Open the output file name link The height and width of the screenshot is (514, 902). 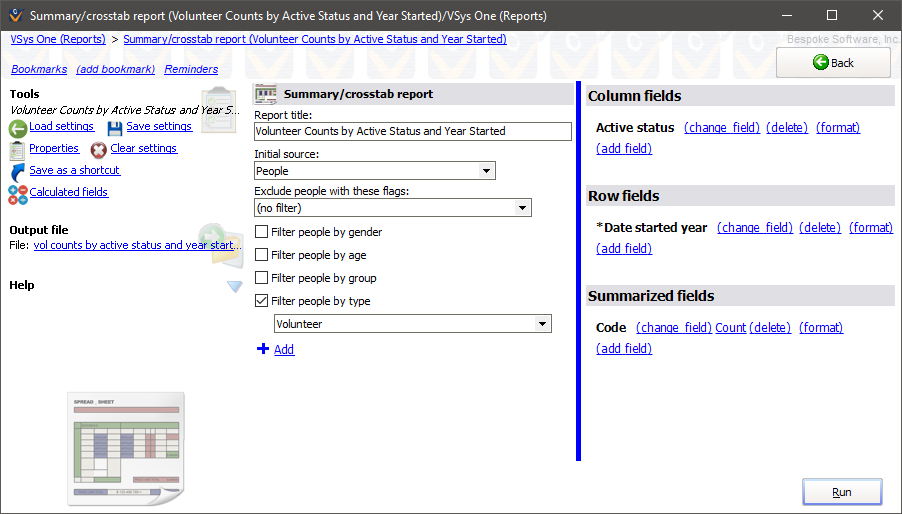click(137, 245)
